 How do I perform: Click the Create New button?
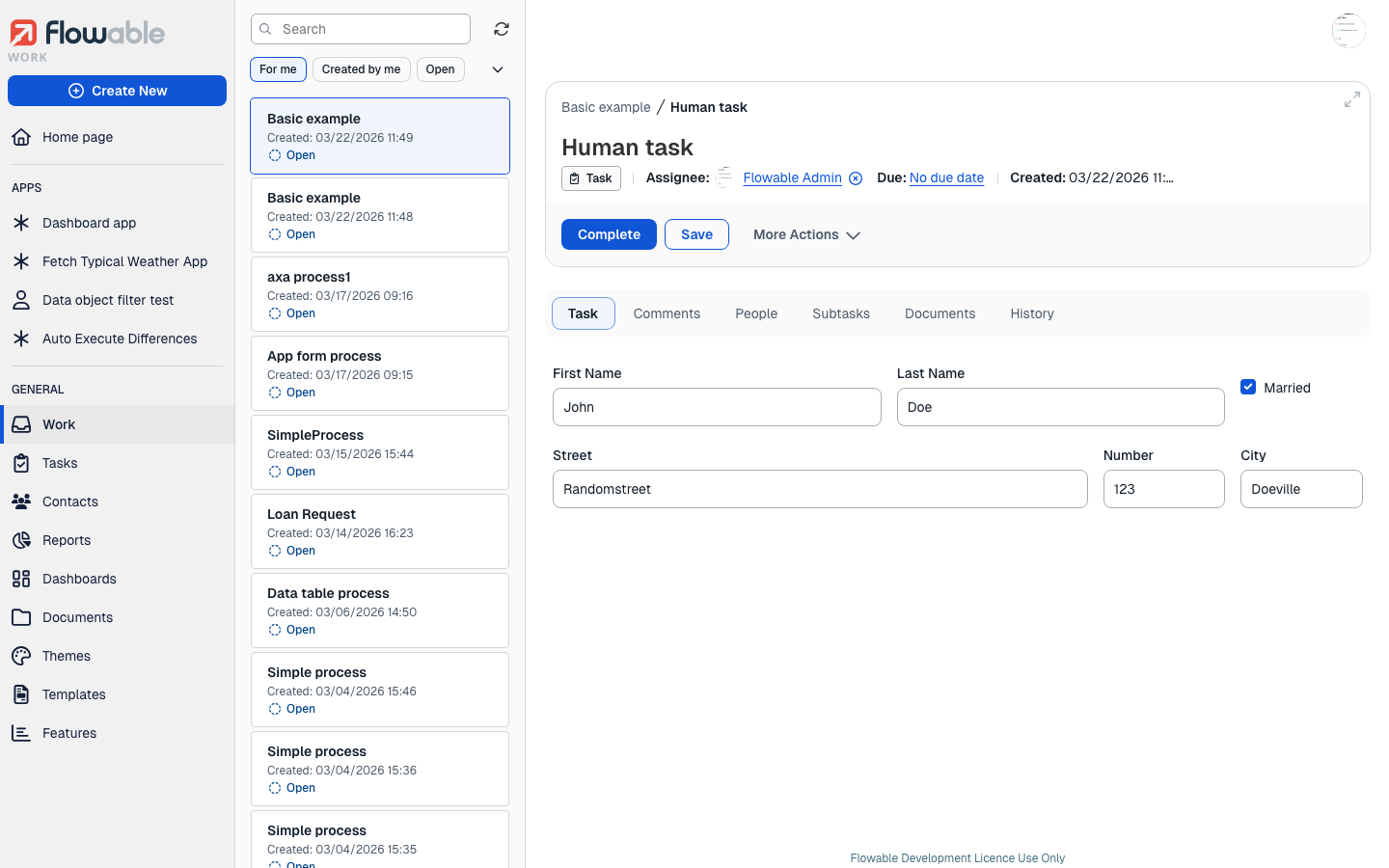point(118,91)
